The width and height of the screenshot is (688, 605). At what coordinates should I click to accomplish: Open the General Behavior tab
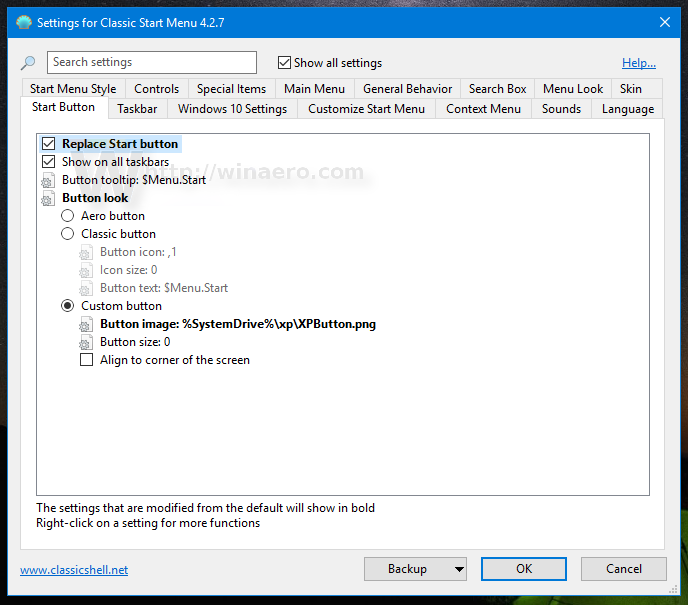pyautogui.click(x=407, y=89)
